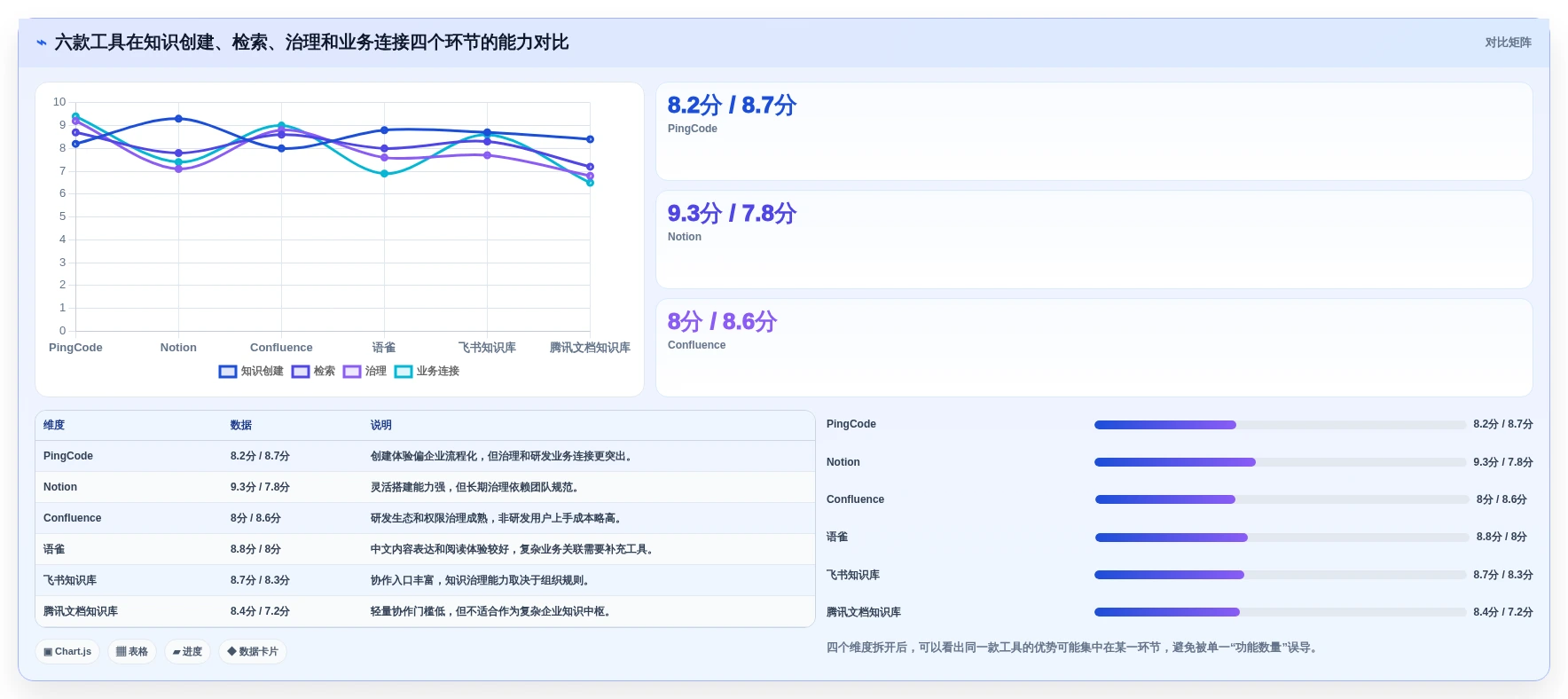Open the Notion data card 9.3分 / 7.8分
Image resolution: width=1568 pixels, height=699 pixels.
pos(1094,240)
